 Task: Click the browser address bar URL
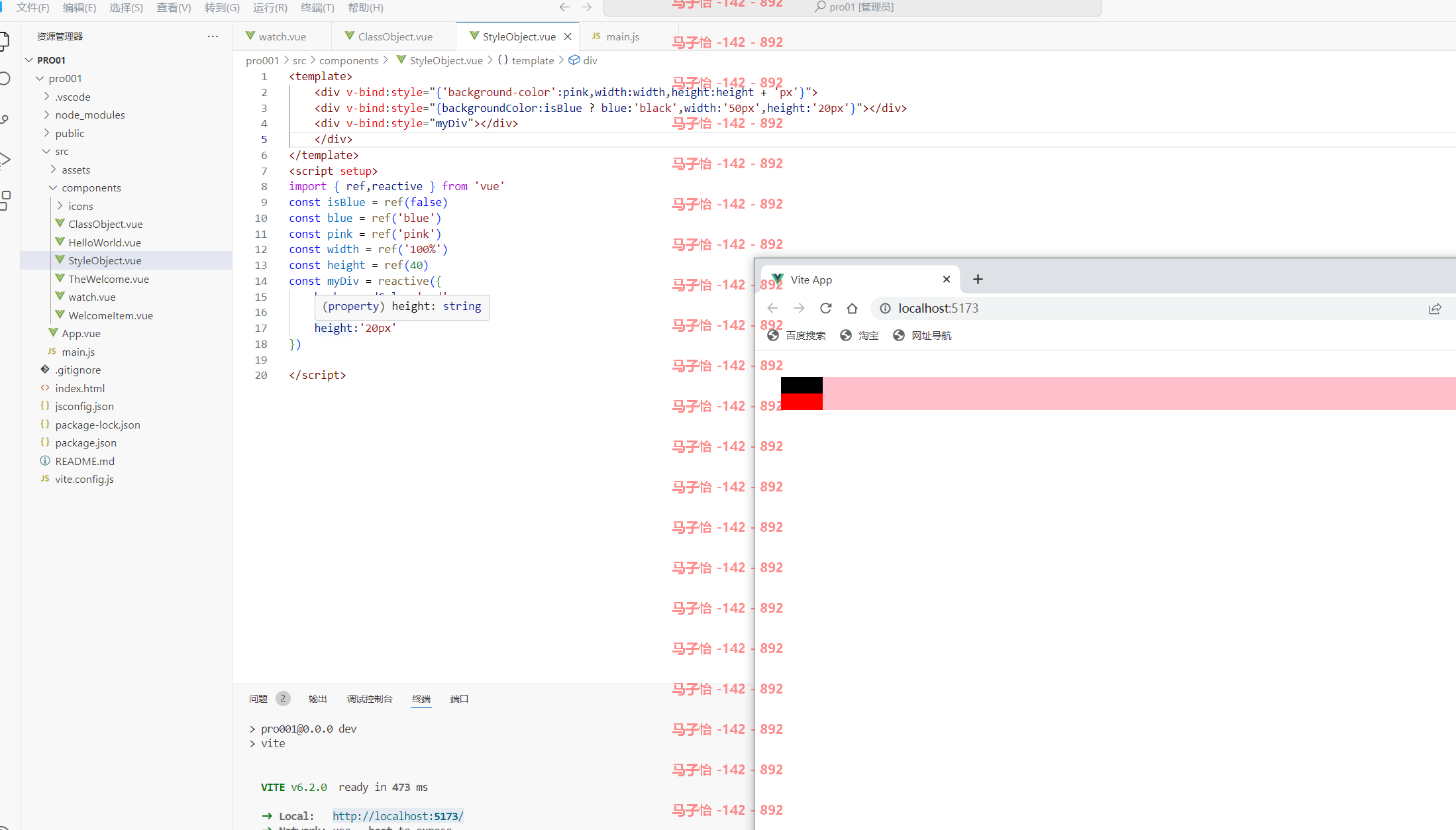point(938,308)
